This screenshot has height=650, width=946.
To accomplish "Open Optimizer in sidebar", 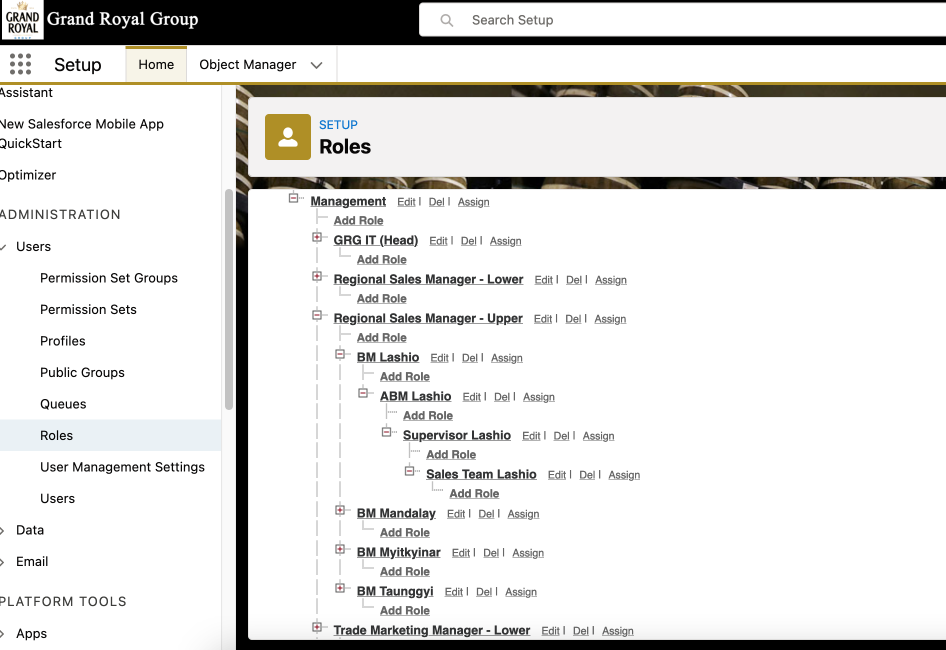I will (x=28, y=175).
